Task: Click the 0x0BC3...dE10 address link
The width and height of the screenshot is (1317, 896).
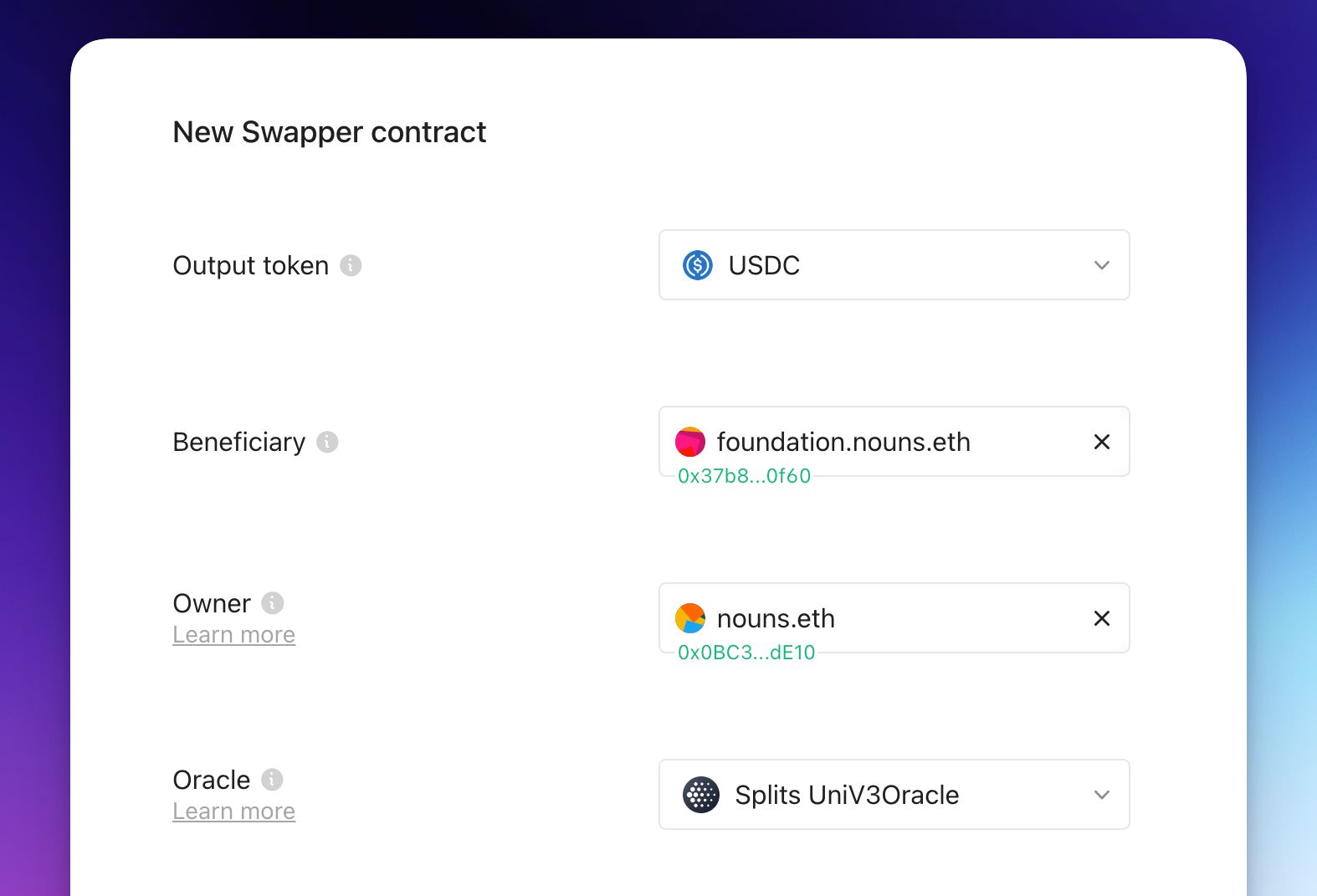Action: click(x=746, y=653)
